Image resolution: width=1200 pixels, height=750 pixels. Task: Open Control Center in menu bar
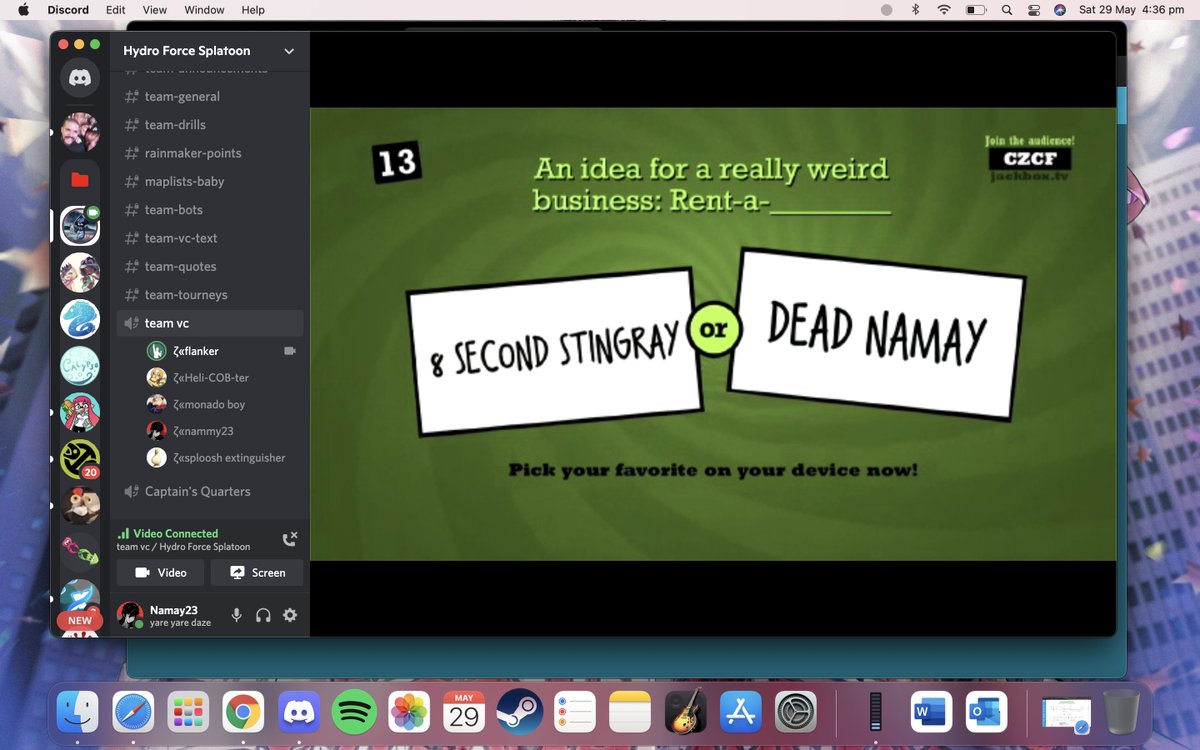[1034, 10]
